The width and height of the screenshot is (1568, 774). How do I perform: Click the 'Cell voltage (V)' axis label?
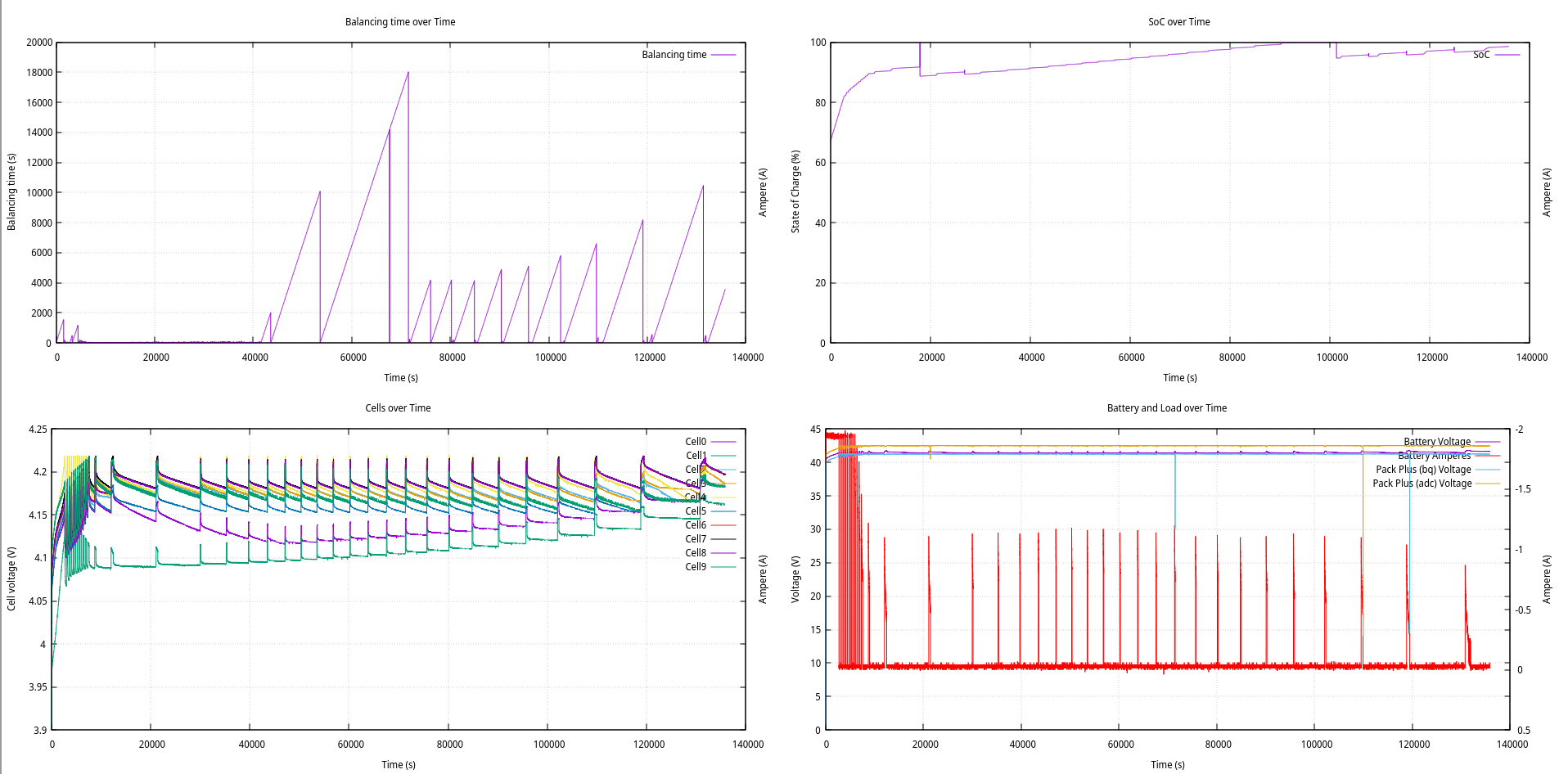(x=11, y=579)
